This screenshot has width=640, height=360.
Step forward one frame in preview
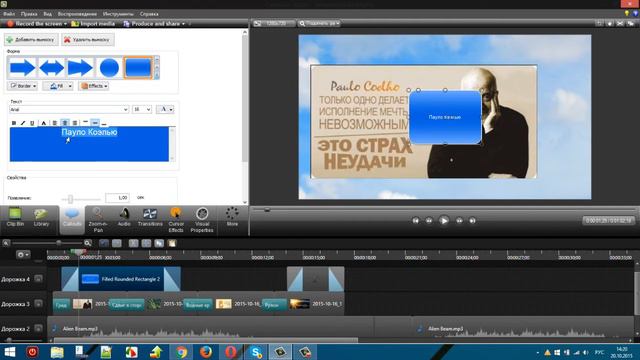click(x=459, y=220)
